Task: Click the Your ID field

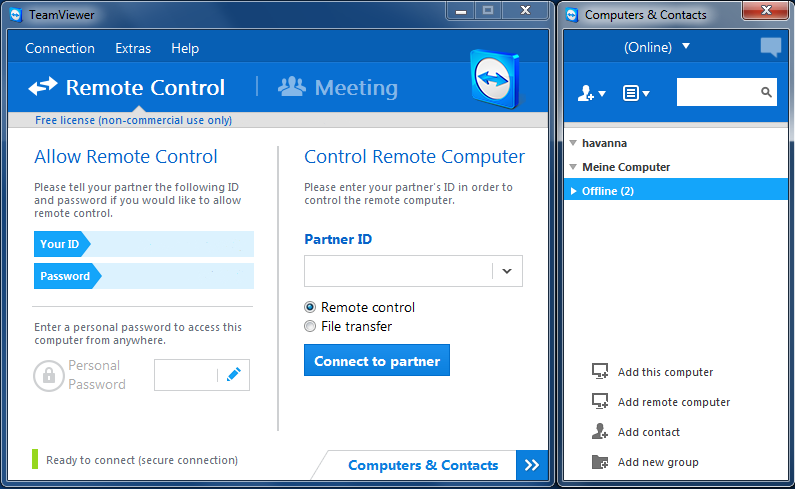Action: point(144,244)
